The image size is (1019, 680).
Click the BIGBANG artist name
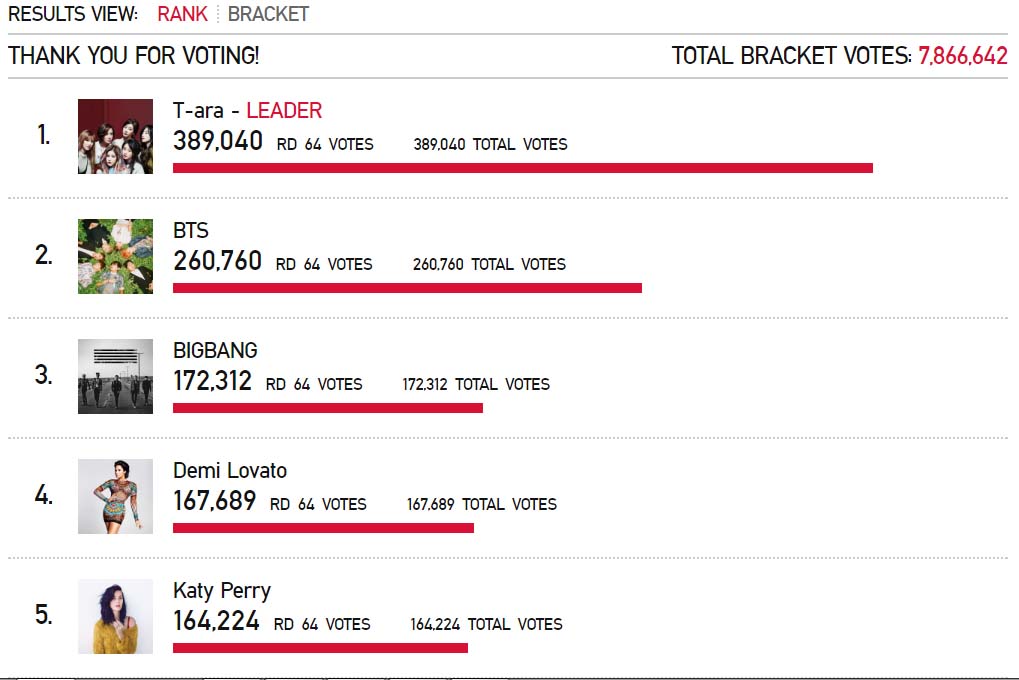pos(215,351)
